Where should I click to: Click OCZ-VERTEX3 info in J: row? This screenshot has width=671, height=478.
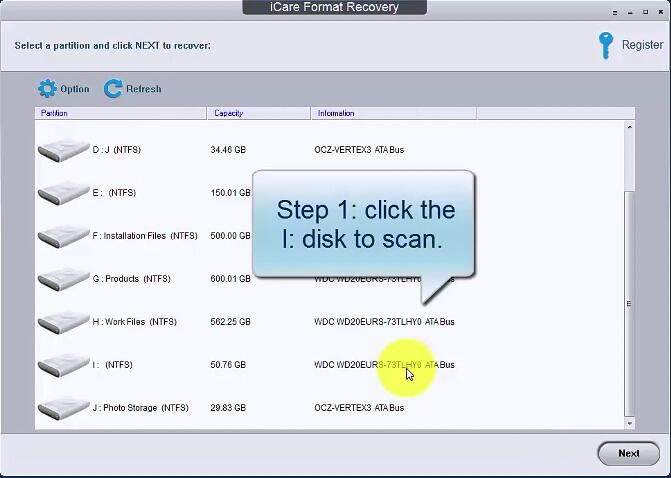point(359,408)
